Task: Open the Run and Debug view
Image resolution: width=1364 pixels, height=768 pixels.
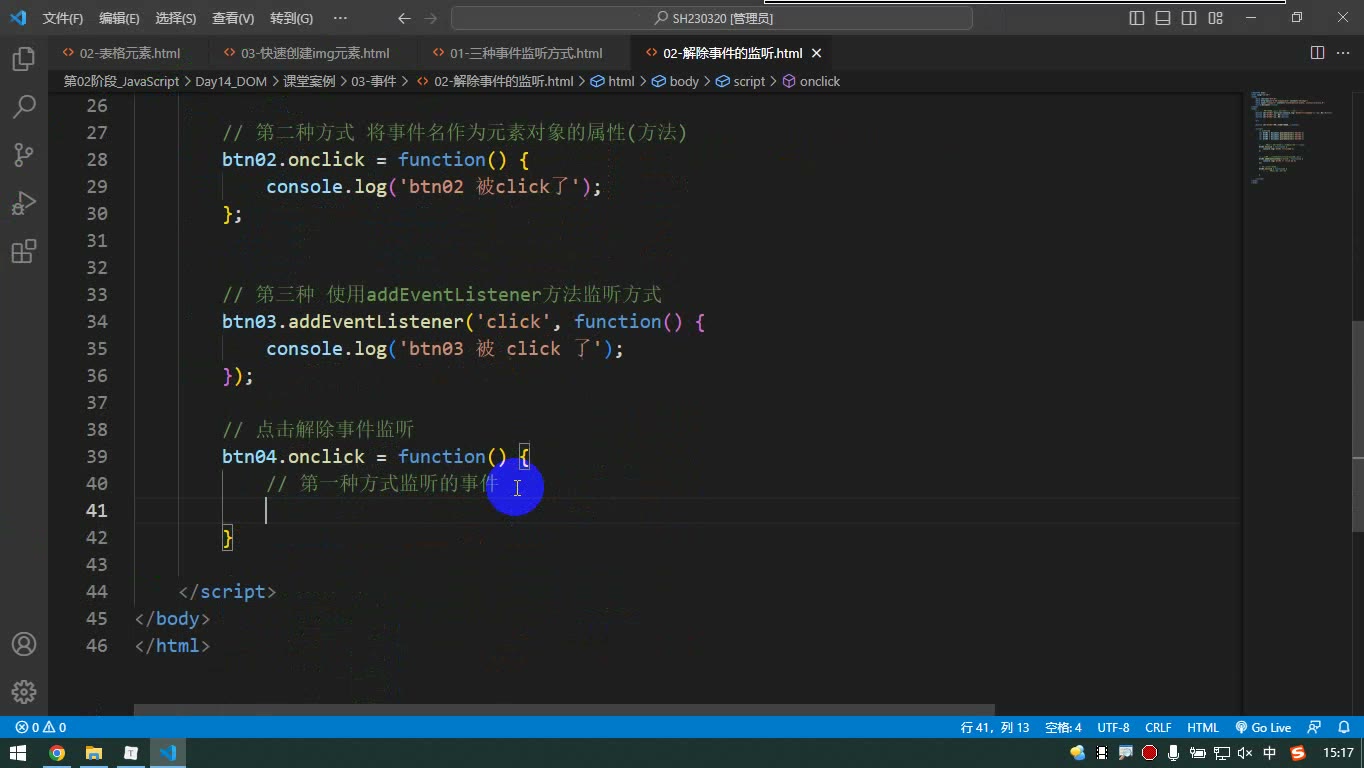Action: click(23, 203)
